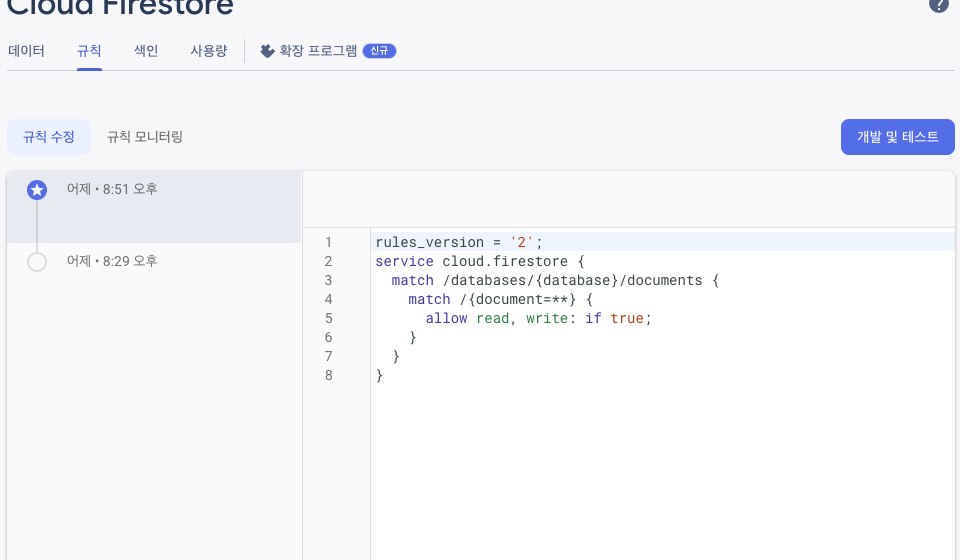Click the 개발 및 테스트 button

click(x=898, y=137)
